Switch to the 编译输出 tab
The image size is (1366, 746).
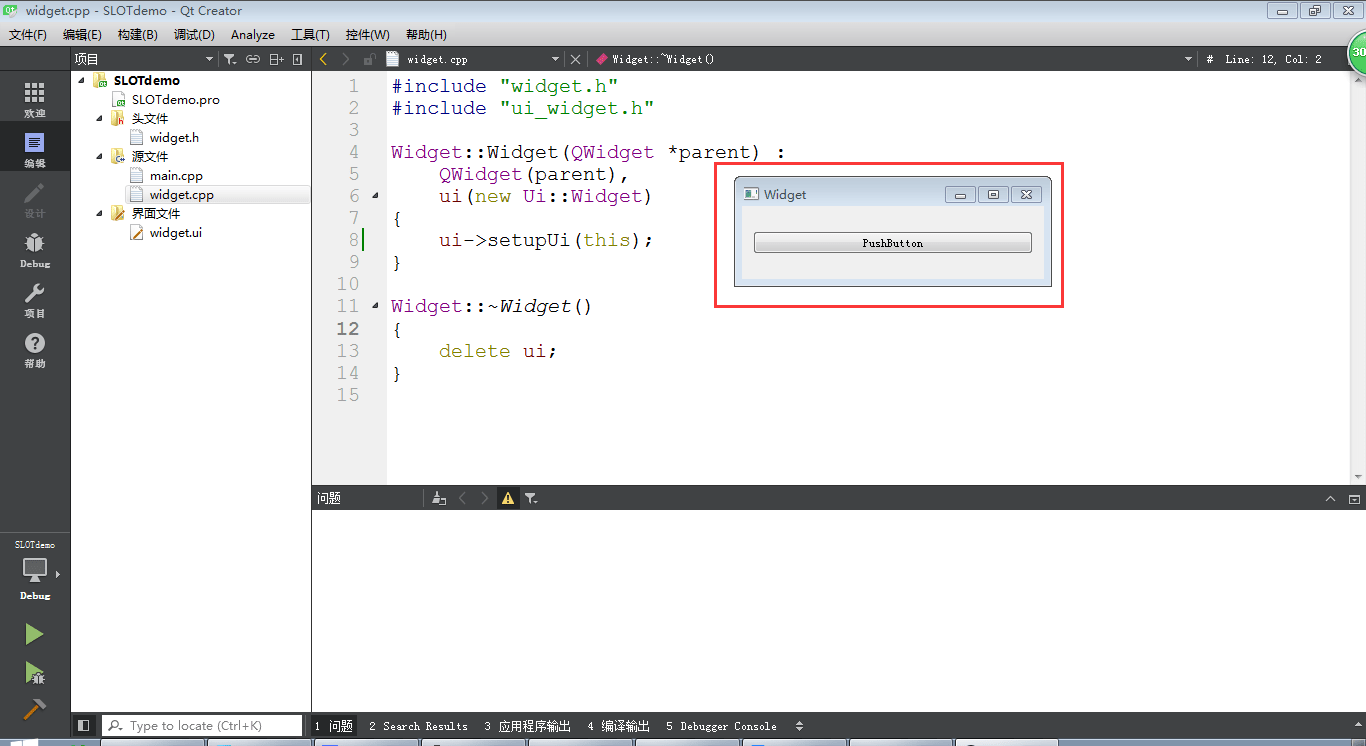619,726
